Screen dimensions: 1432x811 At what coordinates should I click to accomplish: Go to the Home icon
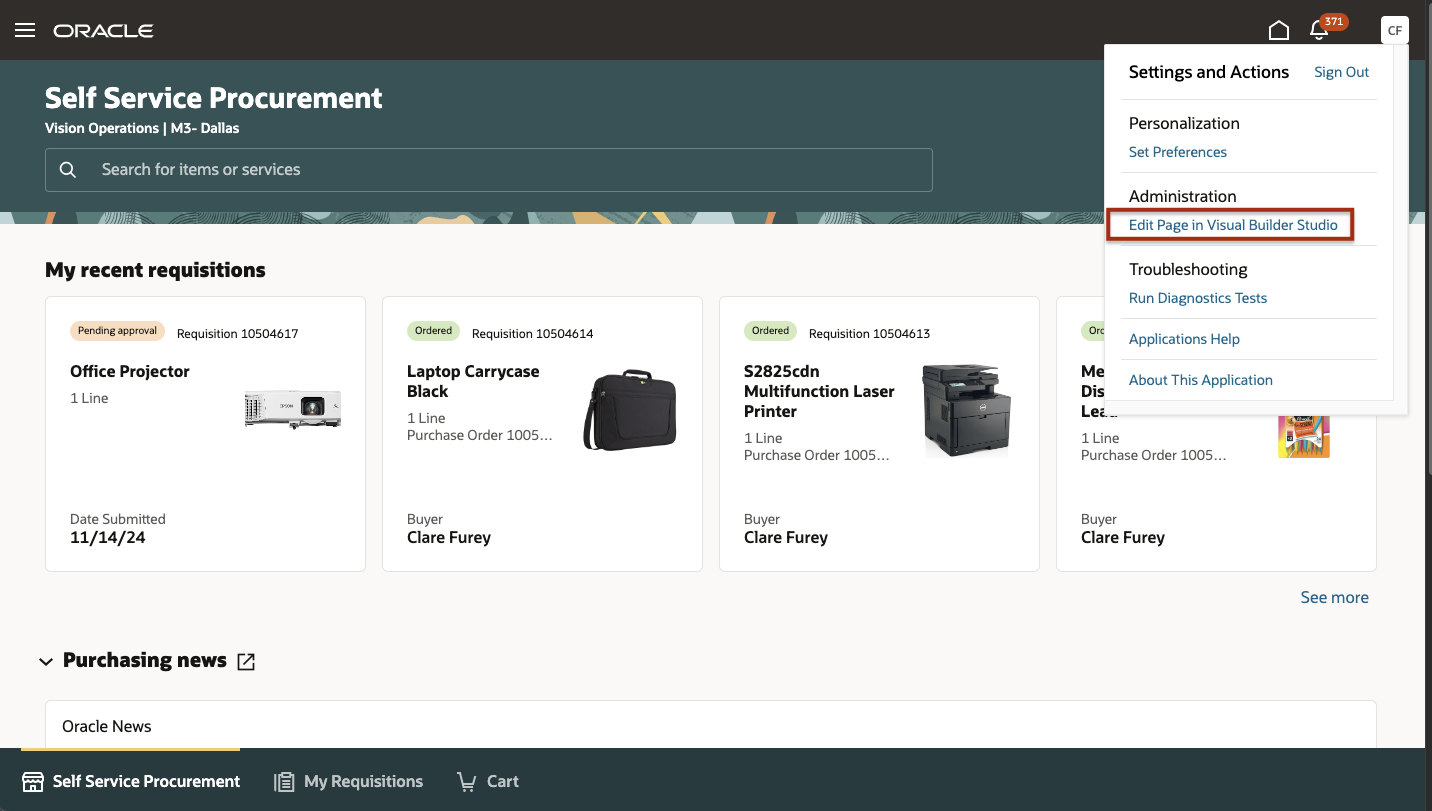1278,30
